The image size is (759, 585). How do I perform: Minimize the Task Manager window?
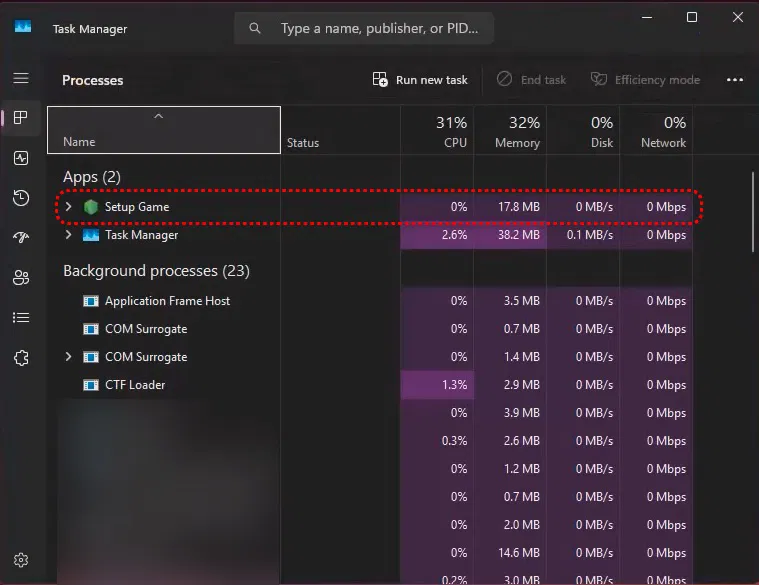[x=647, y=17]
